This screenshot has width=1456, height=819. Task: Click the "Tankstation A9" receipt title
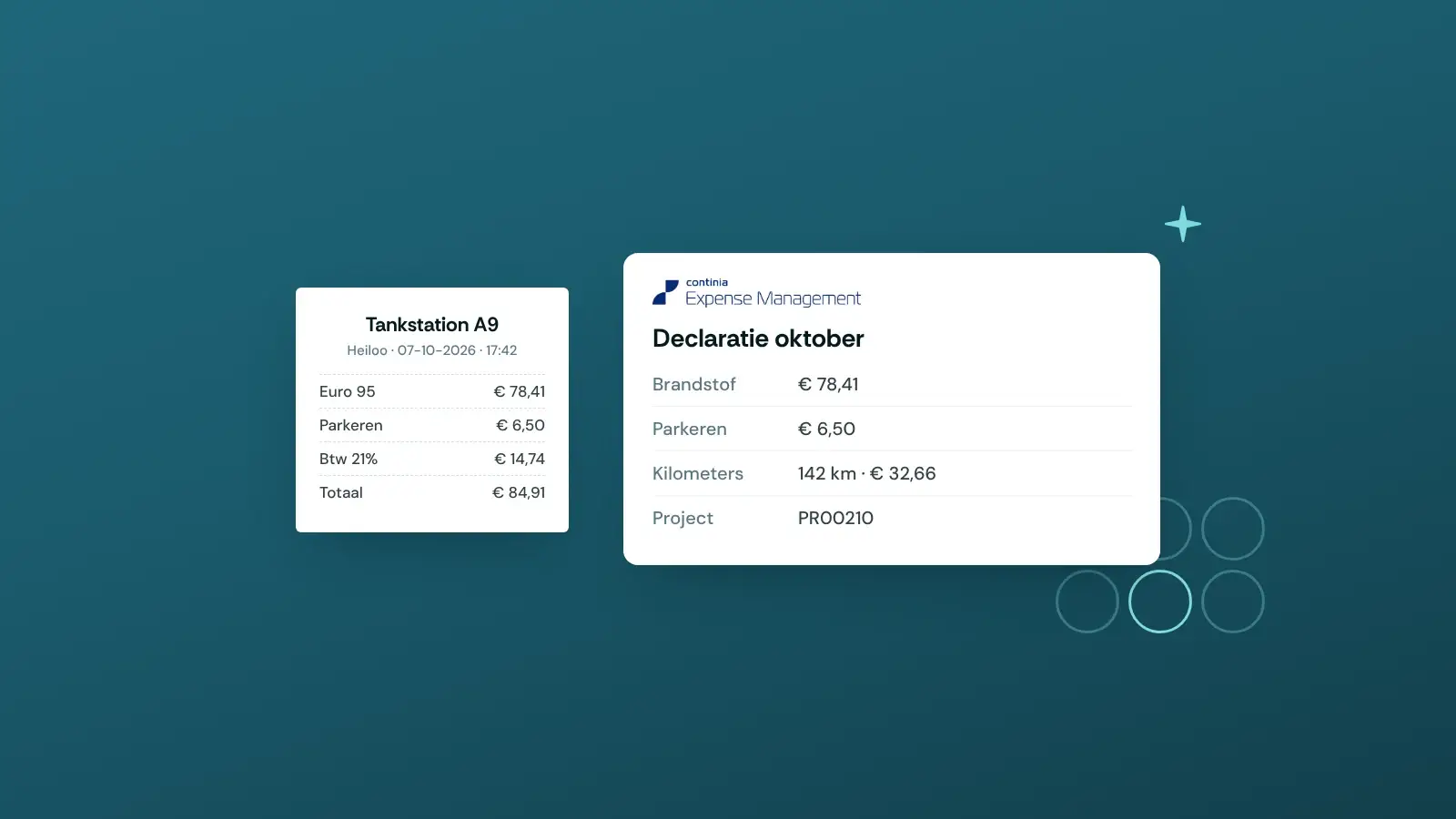[432, 325]
